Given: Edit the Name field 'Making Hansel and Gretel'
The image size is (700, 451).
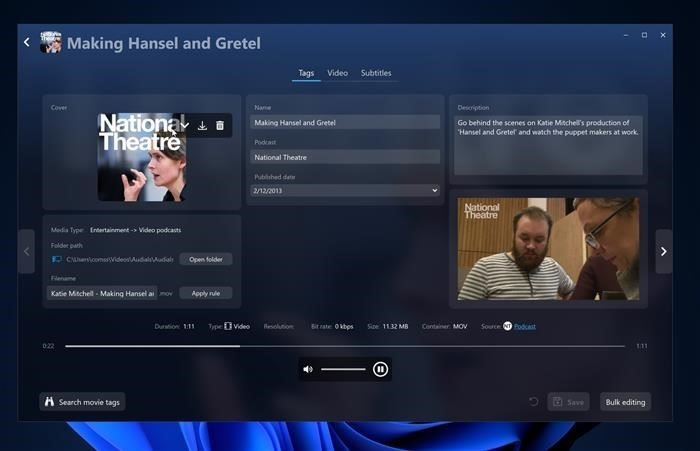Looking at the screenshot, I should 345,122.
